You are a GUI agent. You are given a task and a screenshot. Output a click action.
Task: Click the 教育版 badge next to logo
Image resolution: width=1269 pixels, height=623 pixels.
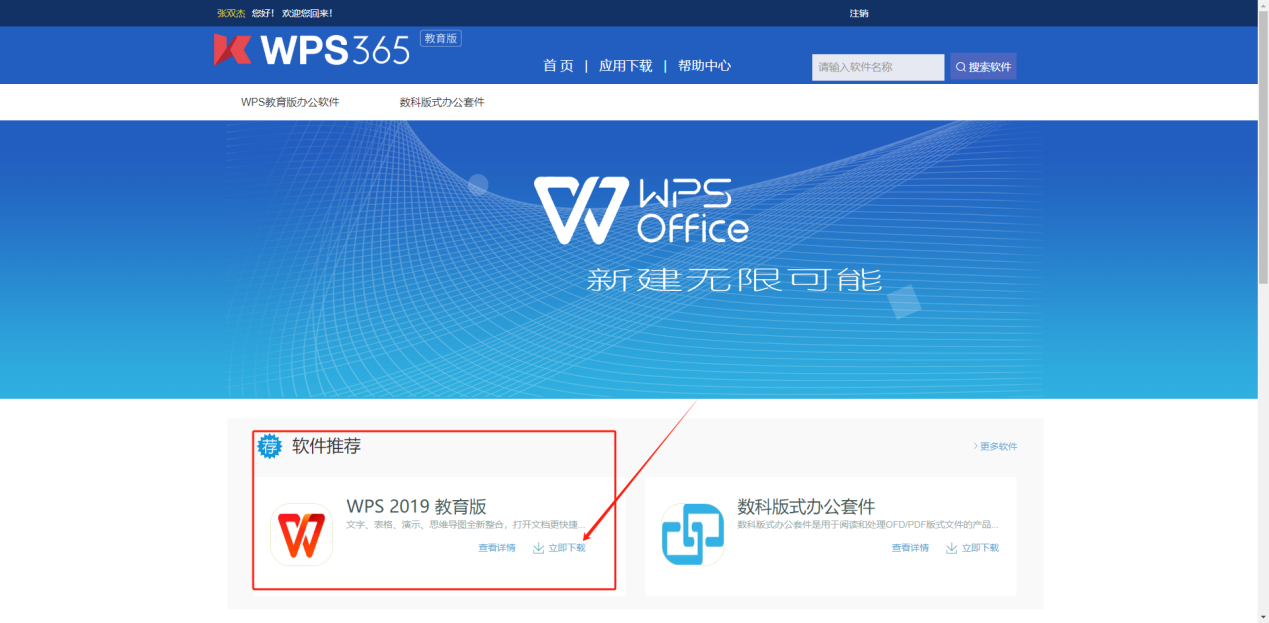pos(441,39)
